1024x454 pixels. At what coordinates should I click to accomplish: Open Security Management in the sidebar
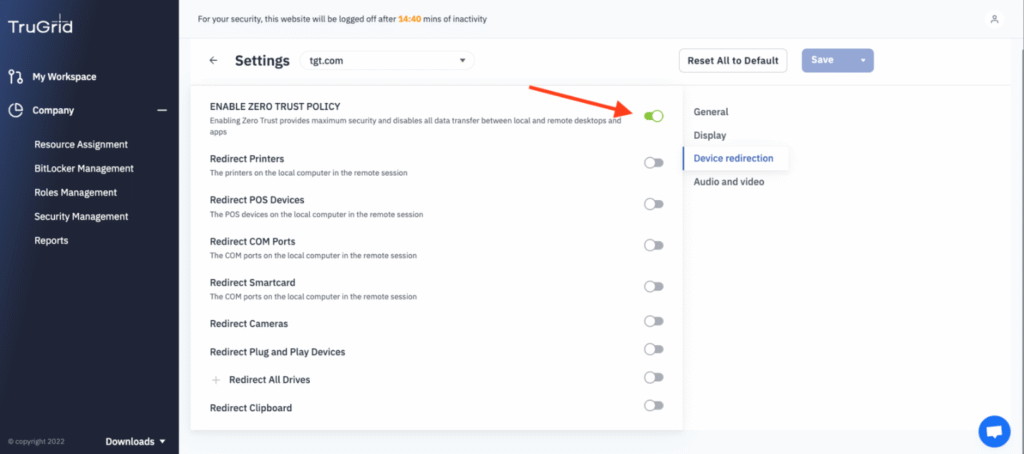pyautogui.click(x=81, y=216)
